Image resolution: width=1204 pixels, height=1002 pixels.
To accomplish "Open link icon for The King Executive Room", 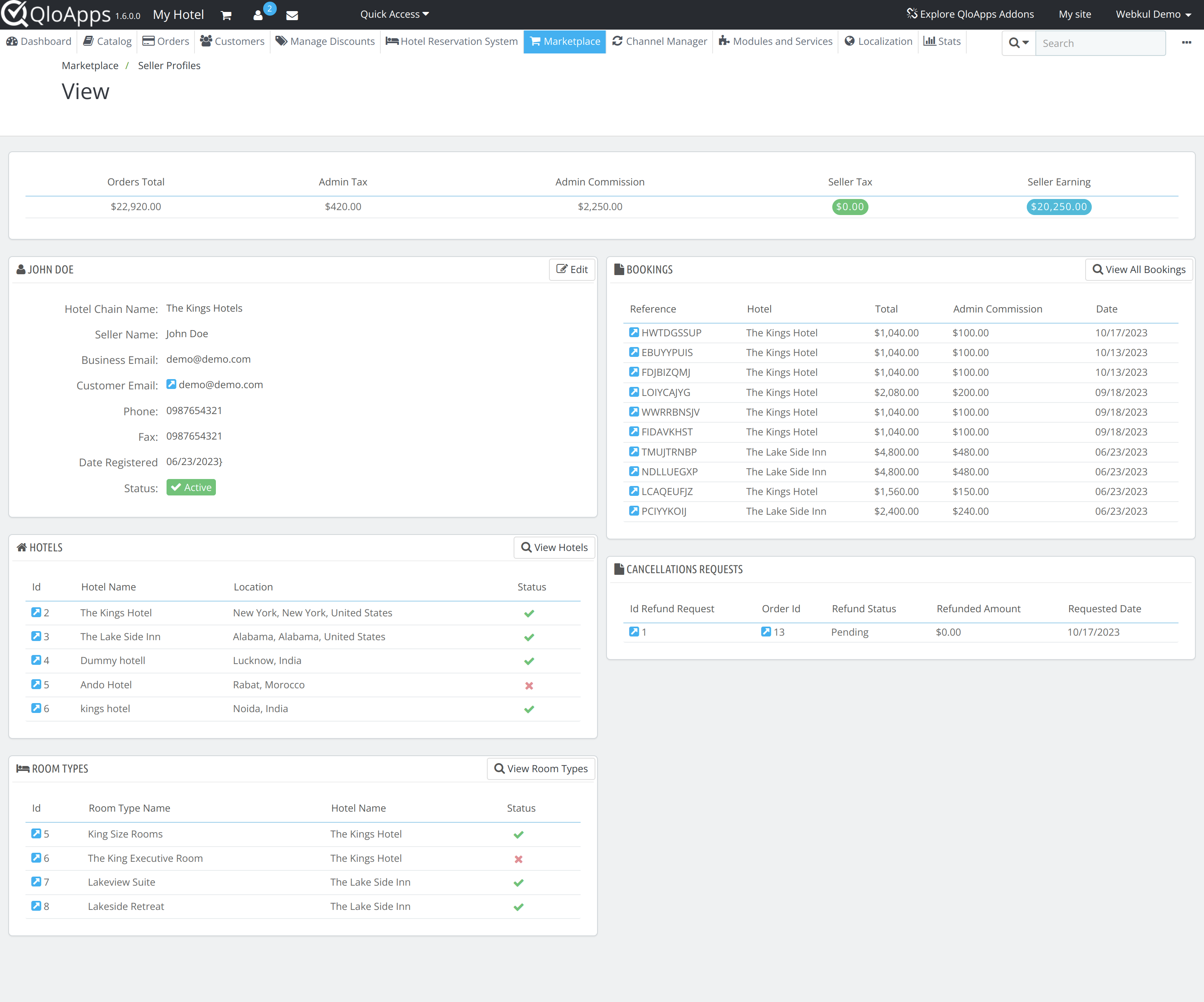I will tap(36, 858).
